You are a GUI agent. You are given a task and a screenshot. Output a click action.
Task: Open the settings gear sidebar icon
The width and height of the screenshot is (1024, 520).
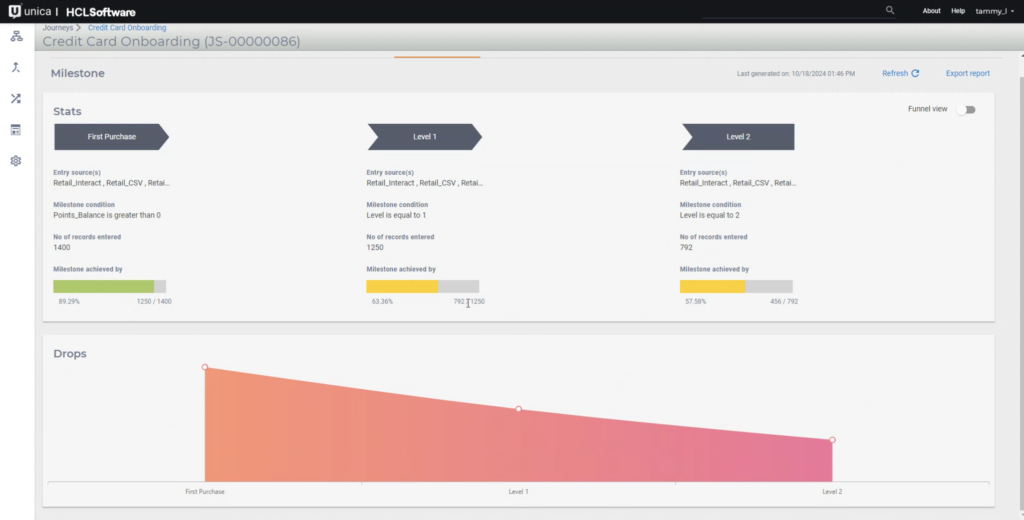[x=16, y=161]
